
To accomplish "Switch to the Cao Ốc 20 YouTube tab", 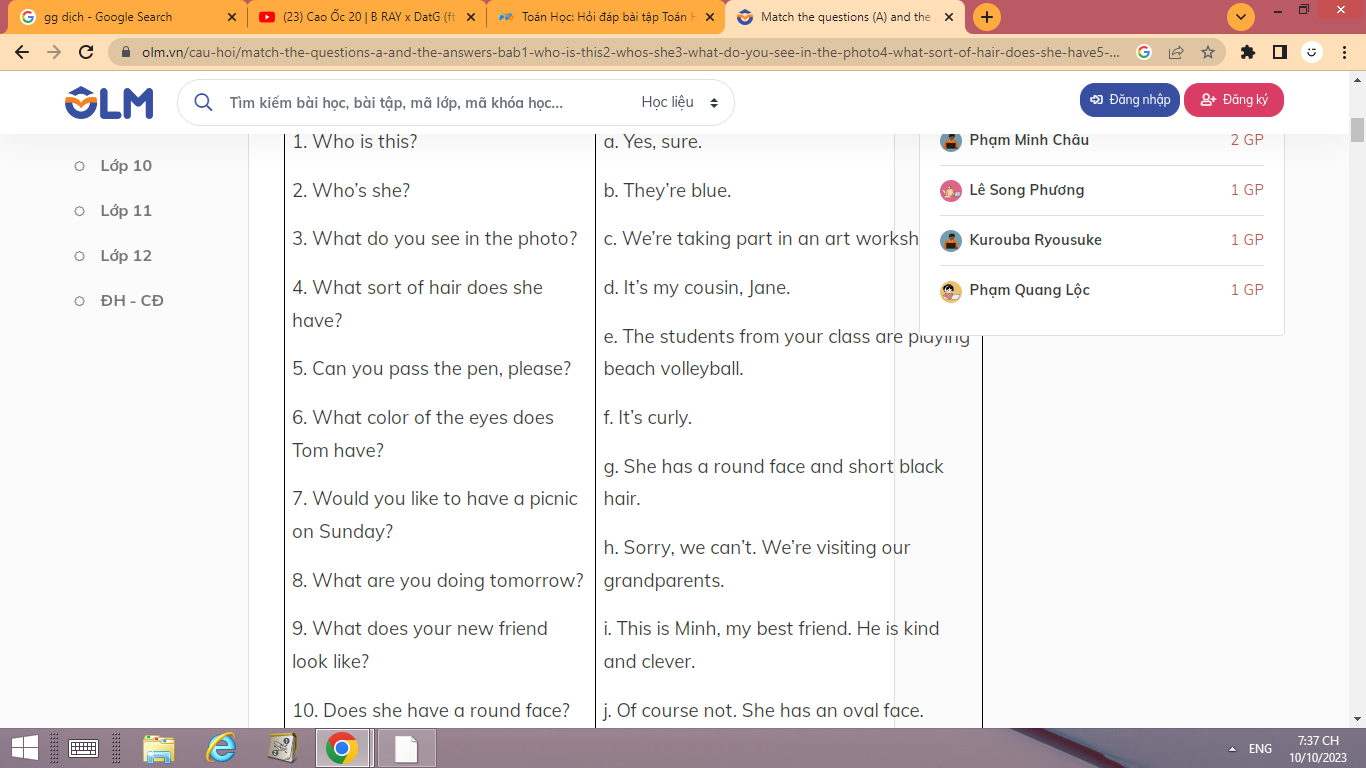I will [365, 17].
